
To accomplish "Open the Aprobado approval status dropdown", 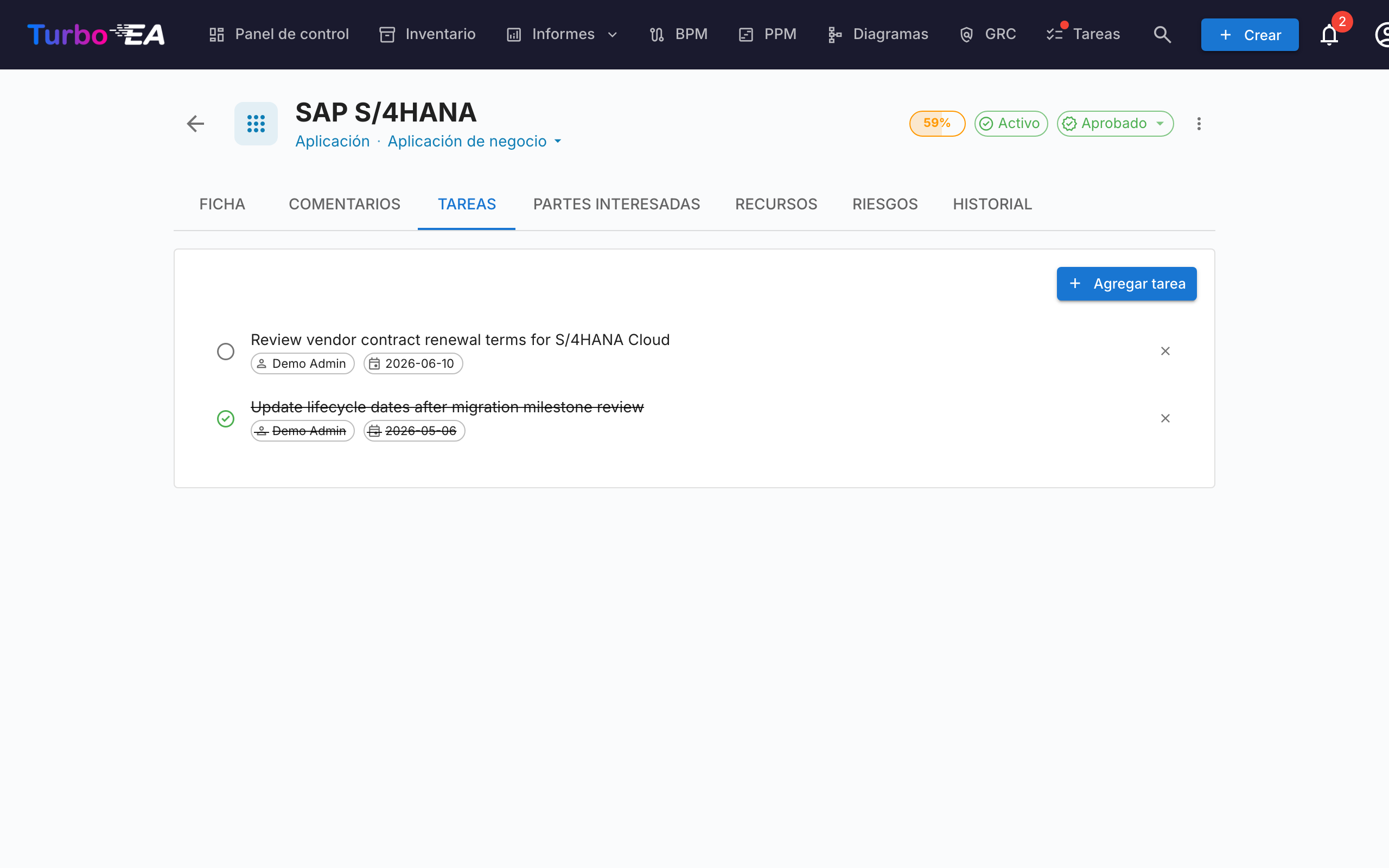I will (x=1115, y=124).
